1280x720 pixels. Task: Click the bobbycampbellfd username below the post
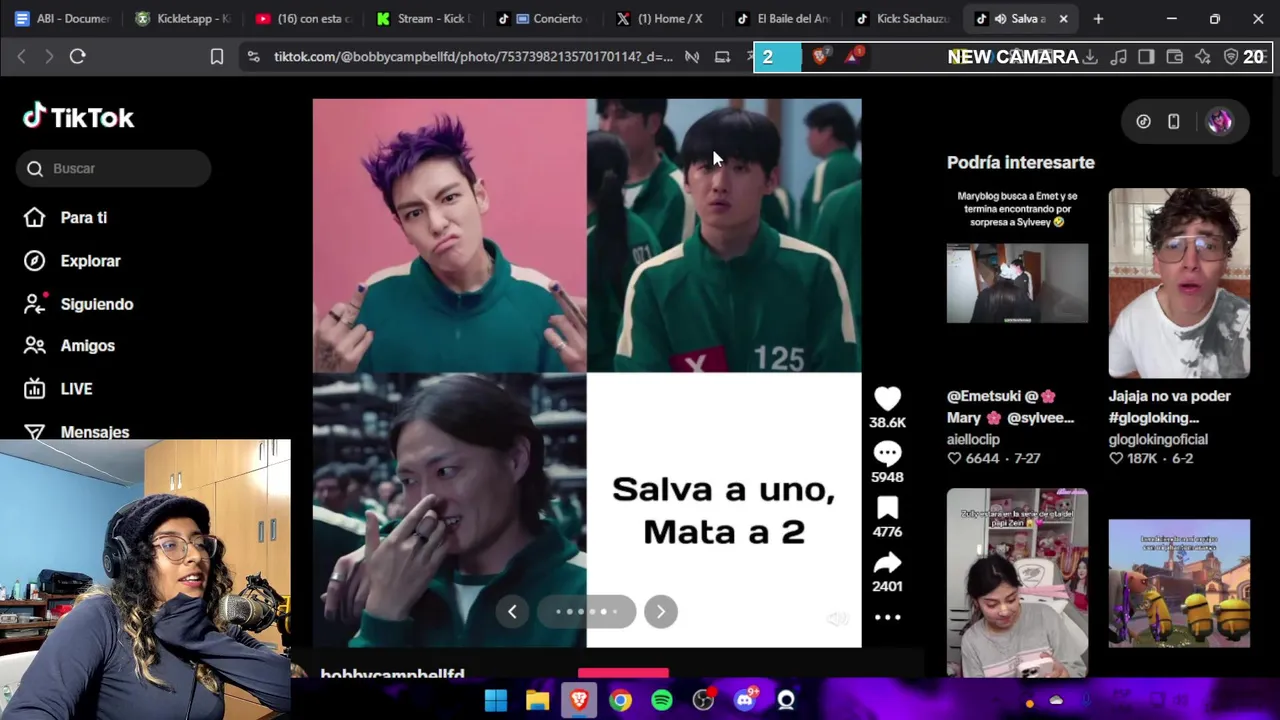392,675
